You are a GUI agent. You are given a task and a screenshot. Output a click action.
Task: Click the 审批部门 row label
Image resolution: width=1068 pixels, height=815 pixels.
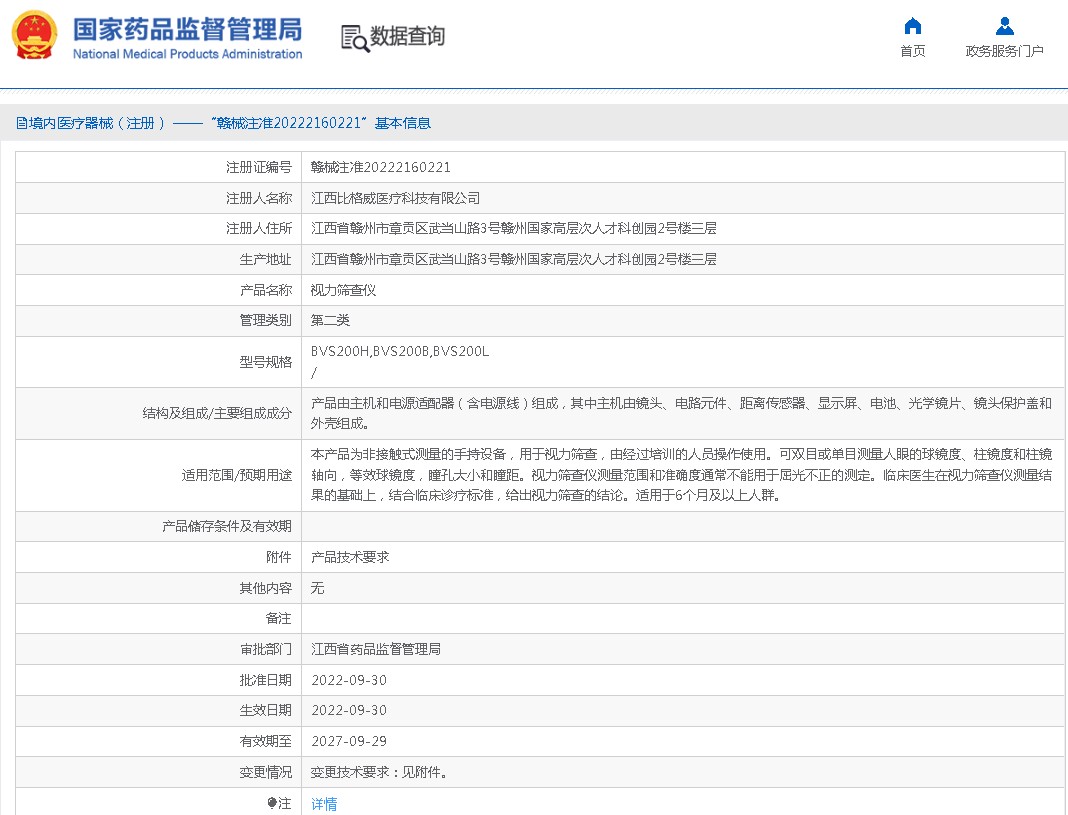pyautogui.click(x=266, y=649)
